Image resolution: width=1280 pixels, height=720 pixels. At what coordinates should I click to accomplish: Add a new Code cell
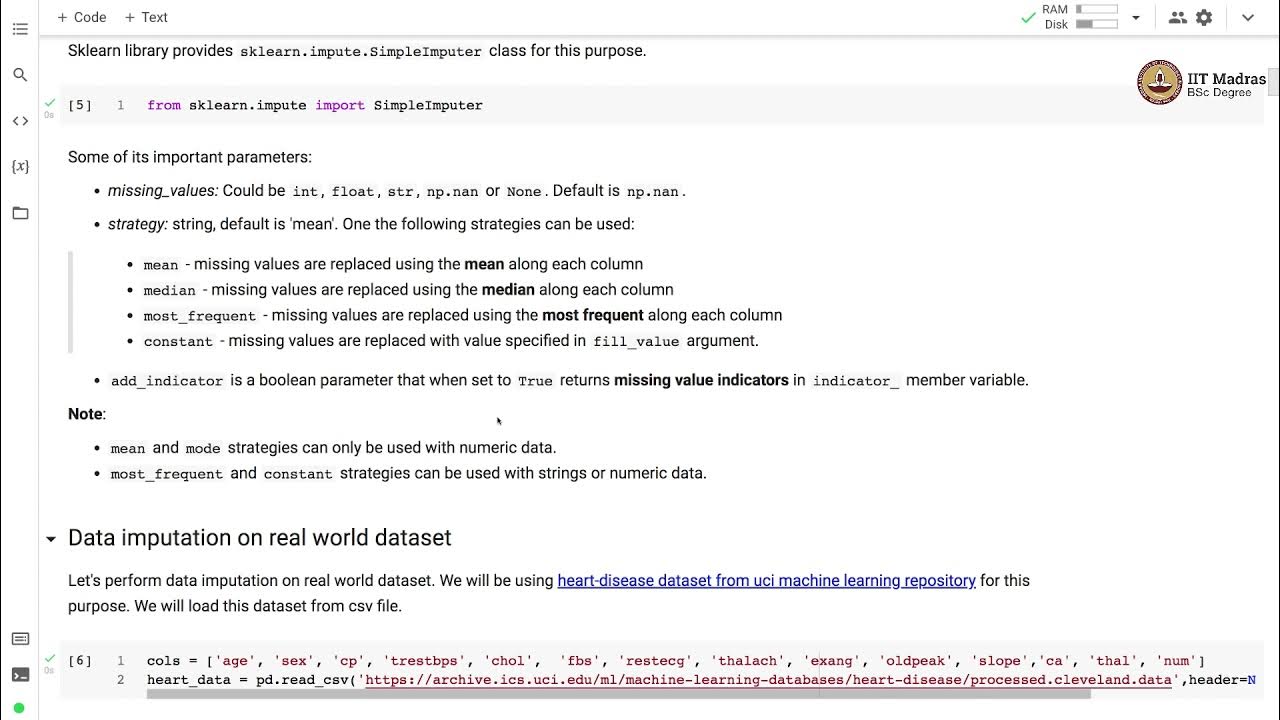tap(82, 17)
